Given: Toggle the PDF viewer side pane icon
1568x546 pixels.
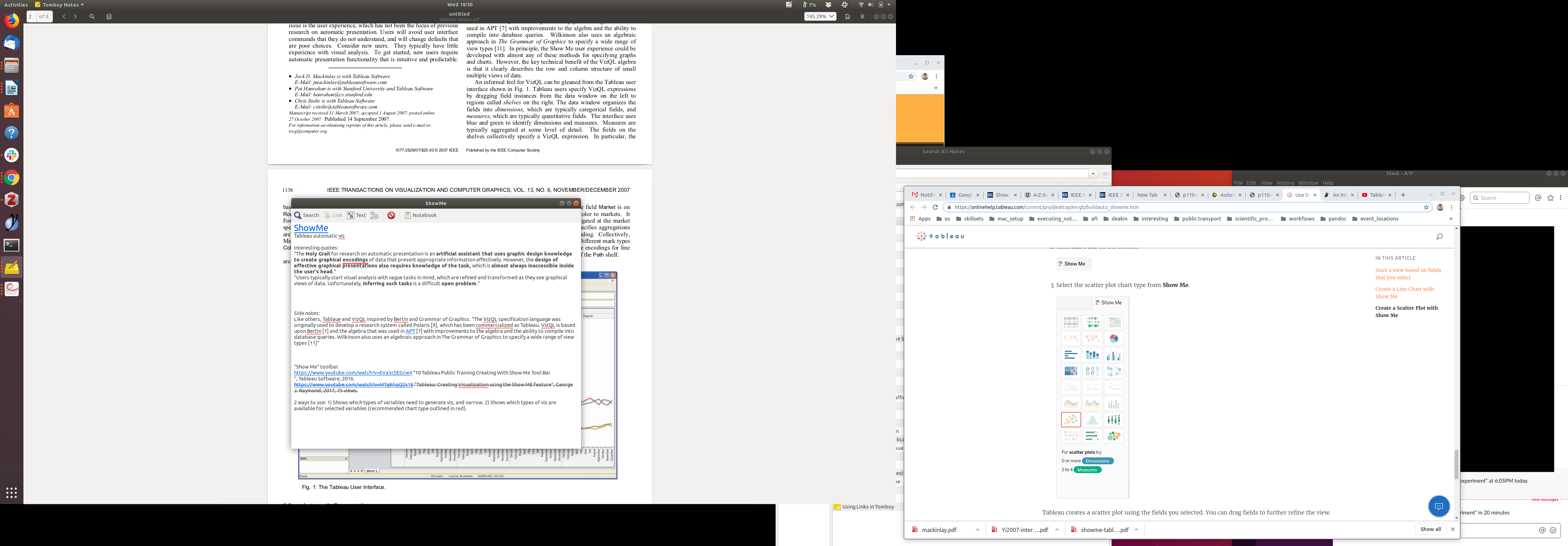Looking at the screenshot, I should (109, 16).
